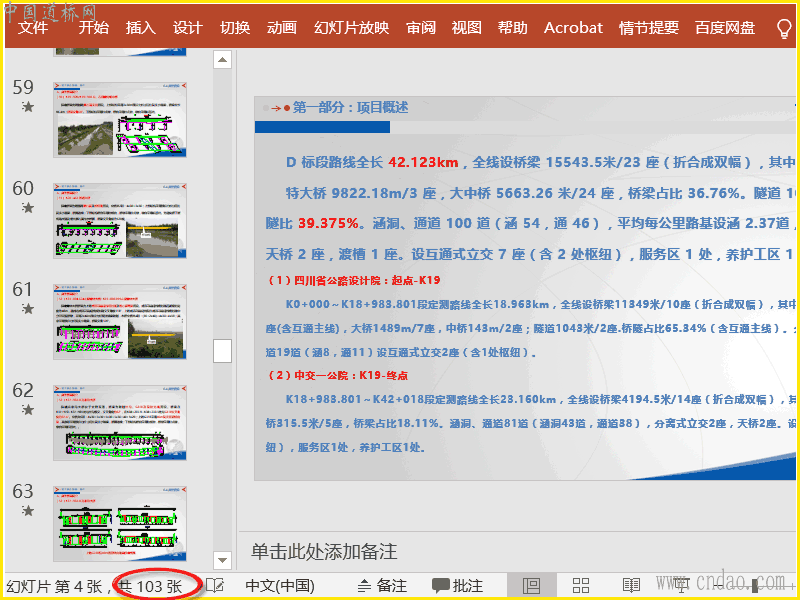This screenshot has height=600, width=800.
Task: Click the spell check icon in status bar
Action: (x=214, y=586)
